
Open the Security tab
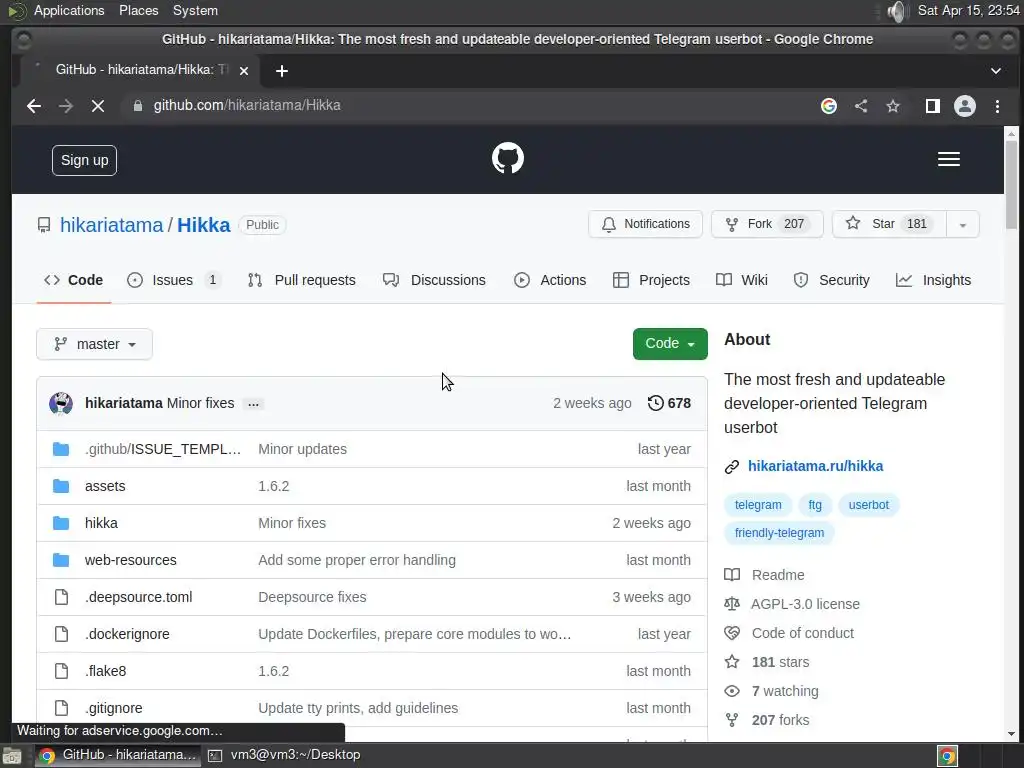pyautogui.click(x=831, y=280)
